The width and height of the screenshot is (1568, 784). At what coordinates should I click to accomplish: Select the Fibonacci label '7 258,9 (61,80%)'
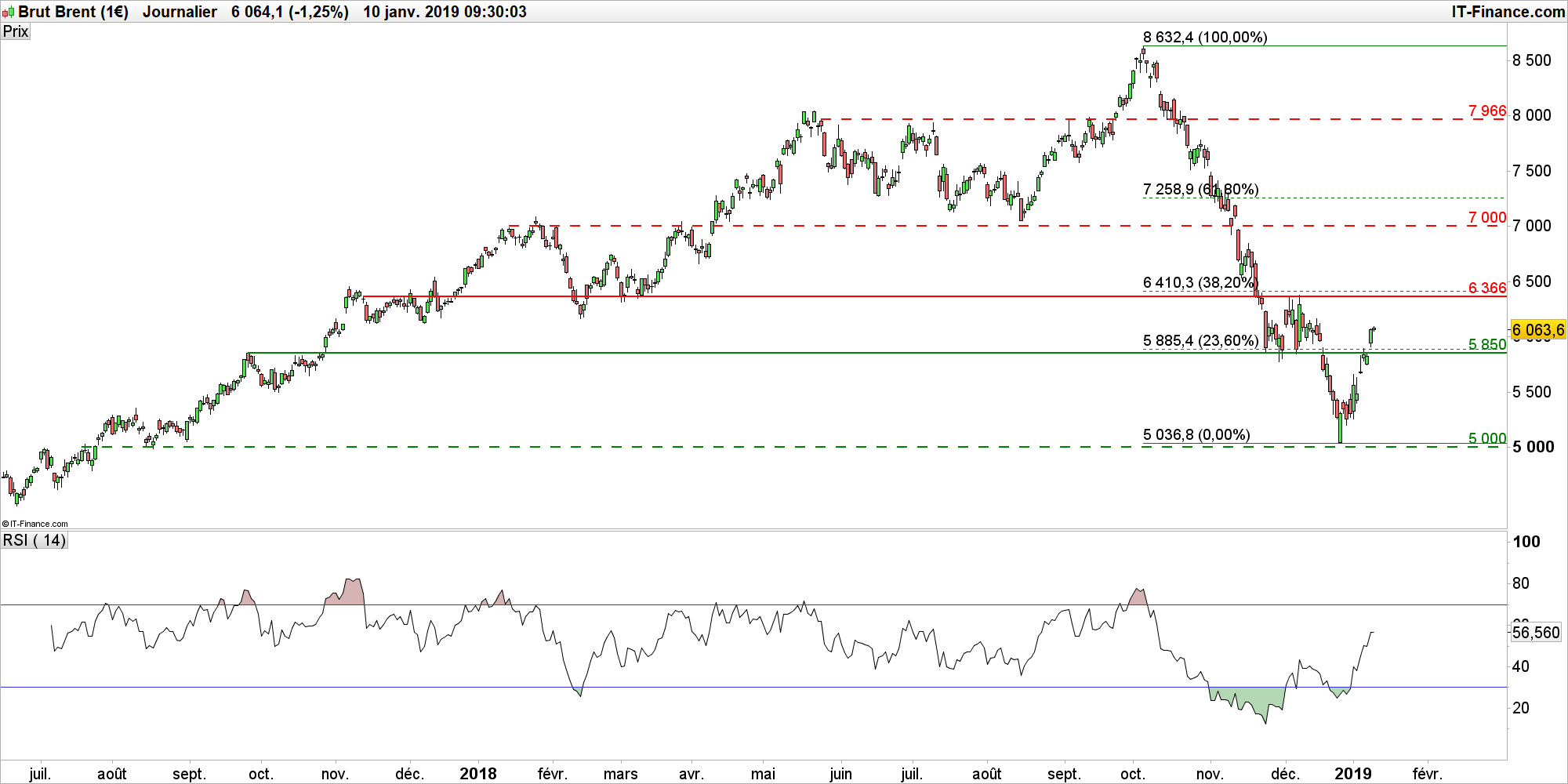tap(1201, 189)
